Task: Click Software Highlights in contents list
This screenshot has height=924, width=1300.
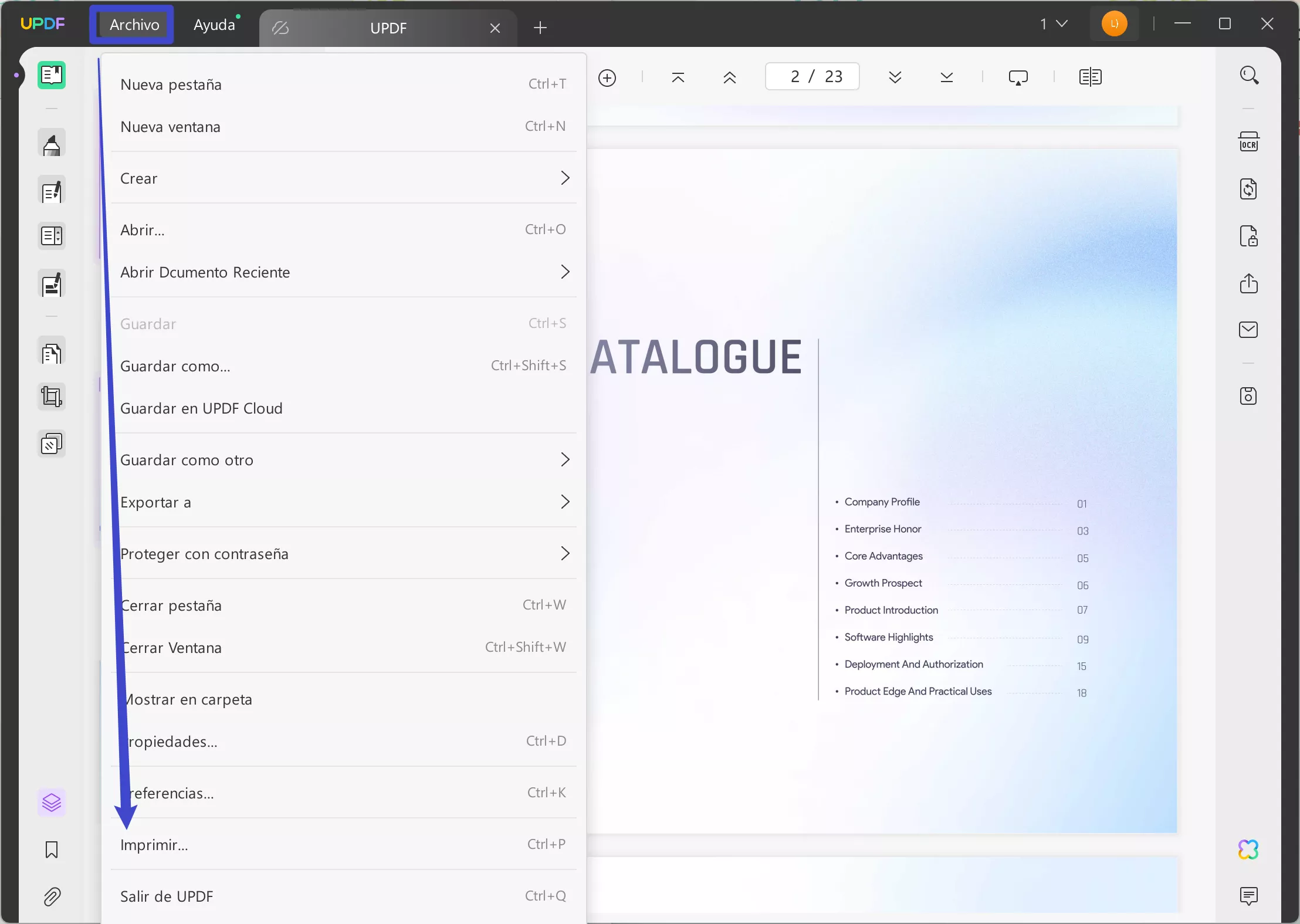Action: [889, 637]
